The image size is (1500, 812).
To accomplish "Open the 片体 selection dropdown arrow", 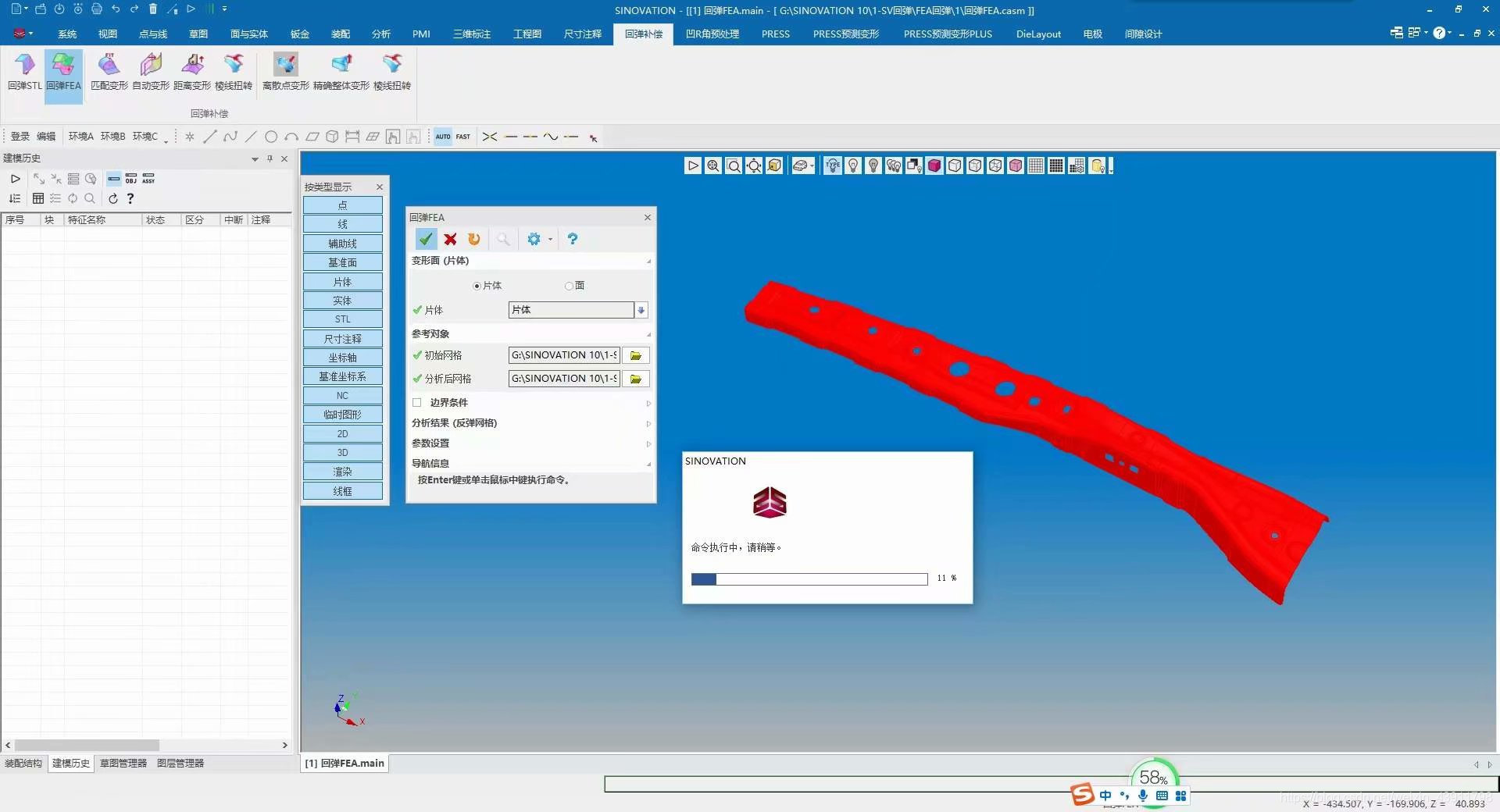I will coord(641,310).
